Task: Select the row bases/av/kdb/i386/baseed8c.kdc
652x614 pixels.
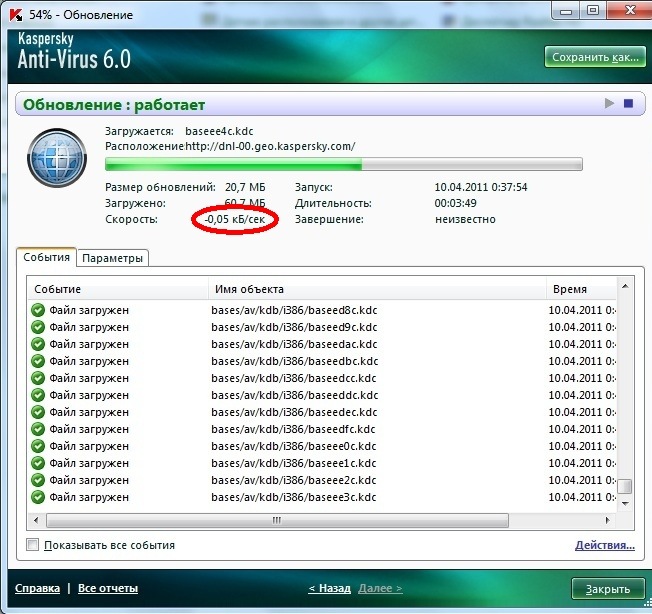Action: [322, 310]
